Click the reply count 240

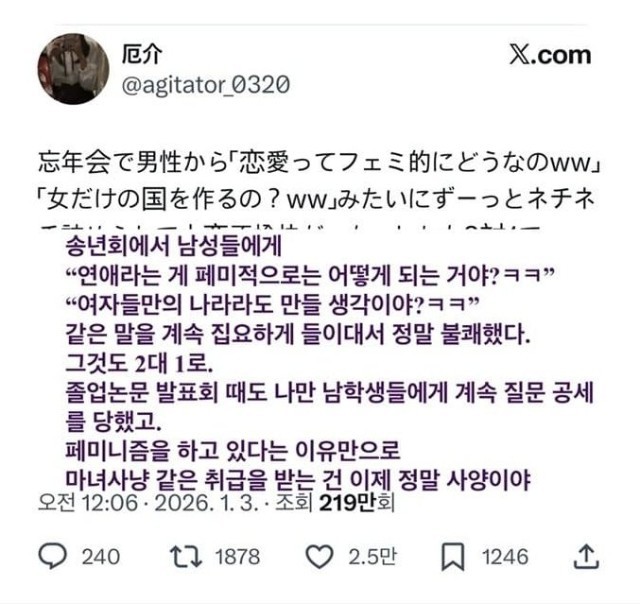(x=101, y=557)
